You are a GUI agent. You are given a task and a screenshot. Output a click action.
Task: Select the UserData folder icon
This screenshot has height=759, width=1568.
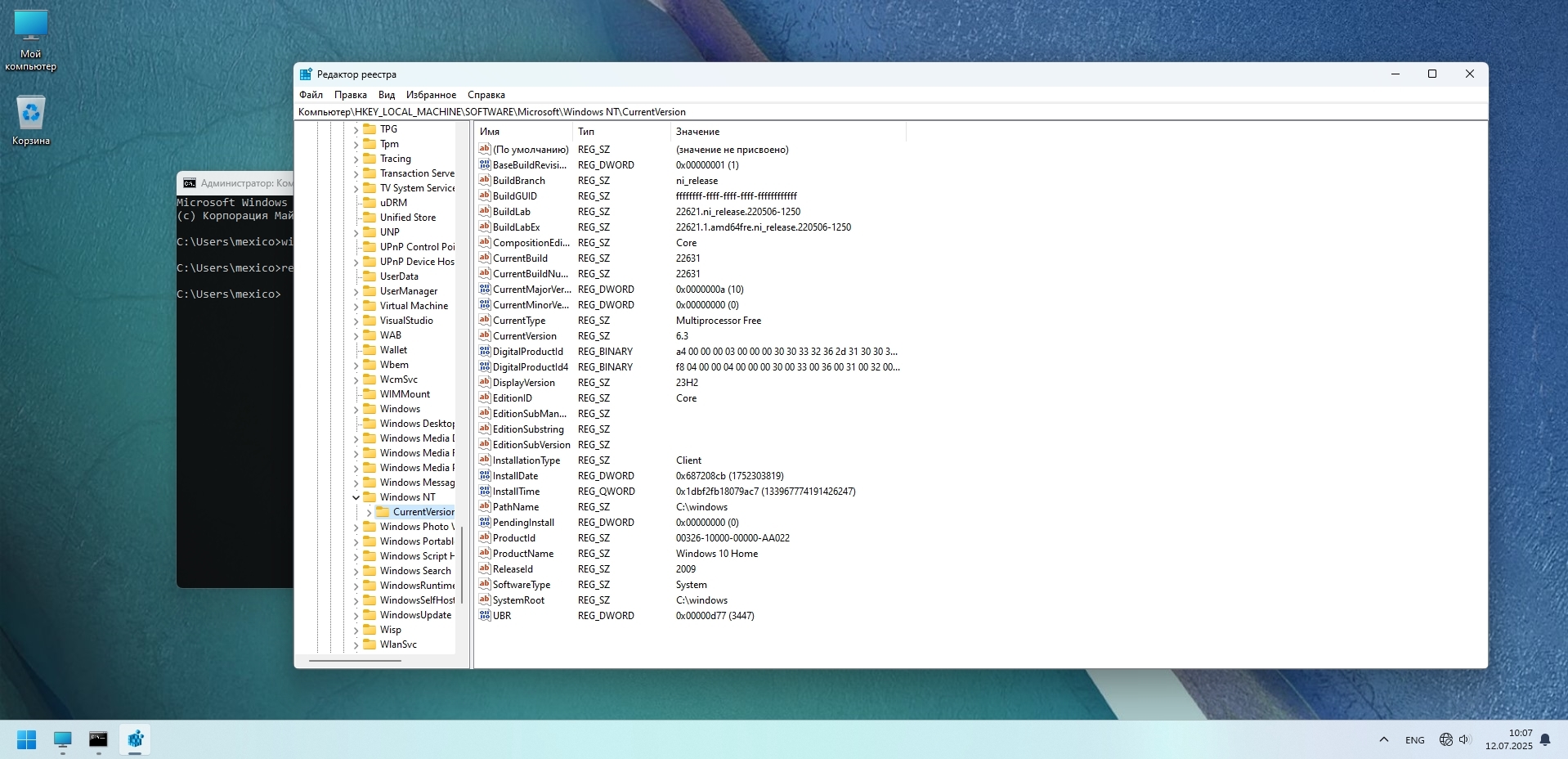(370, 276)
